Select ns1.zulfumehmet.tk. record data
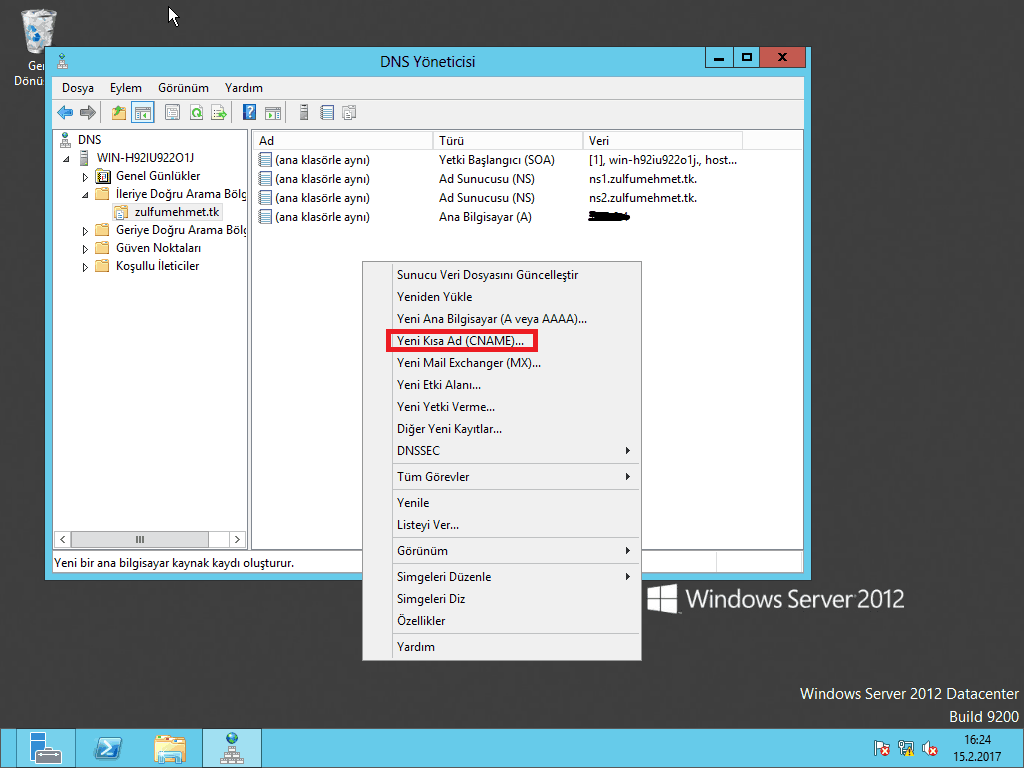1024x768 pixels. coord(643,179)
